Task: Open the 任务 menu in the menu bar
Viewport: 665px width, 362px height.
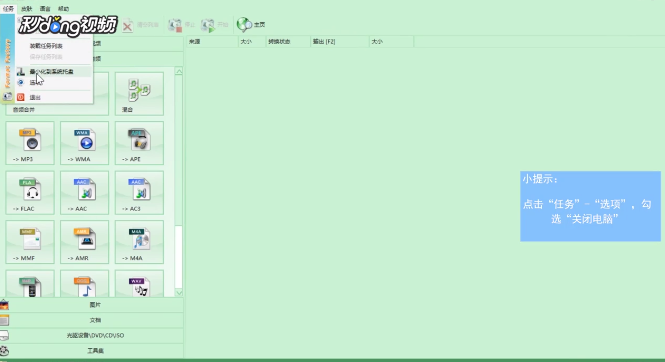Action: coord(8,8)
